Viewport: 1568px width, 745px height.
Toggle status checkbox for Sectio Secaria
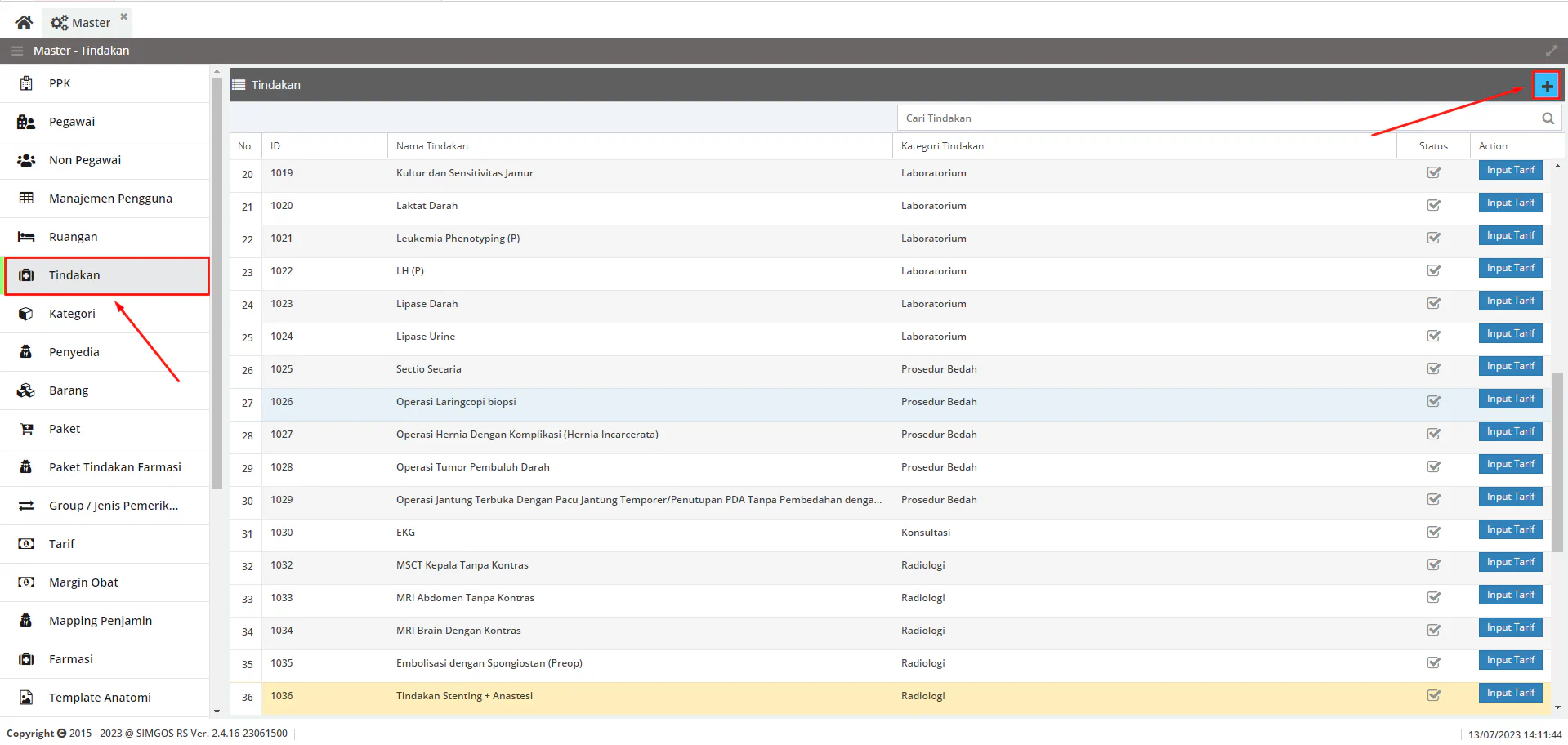pyautogui.click(x=1433, y=368)
